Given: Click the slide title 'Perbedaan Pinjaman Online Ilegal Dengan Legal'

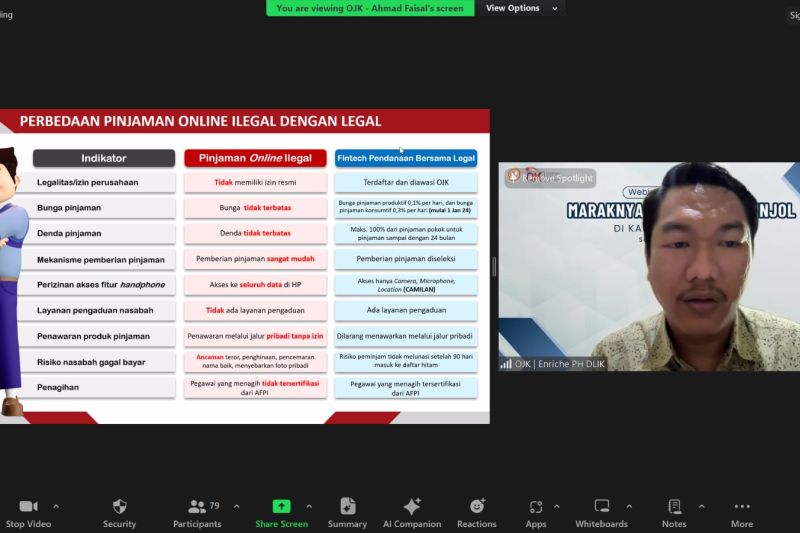Looking at the screenshot, I should [x=200, y=121].
